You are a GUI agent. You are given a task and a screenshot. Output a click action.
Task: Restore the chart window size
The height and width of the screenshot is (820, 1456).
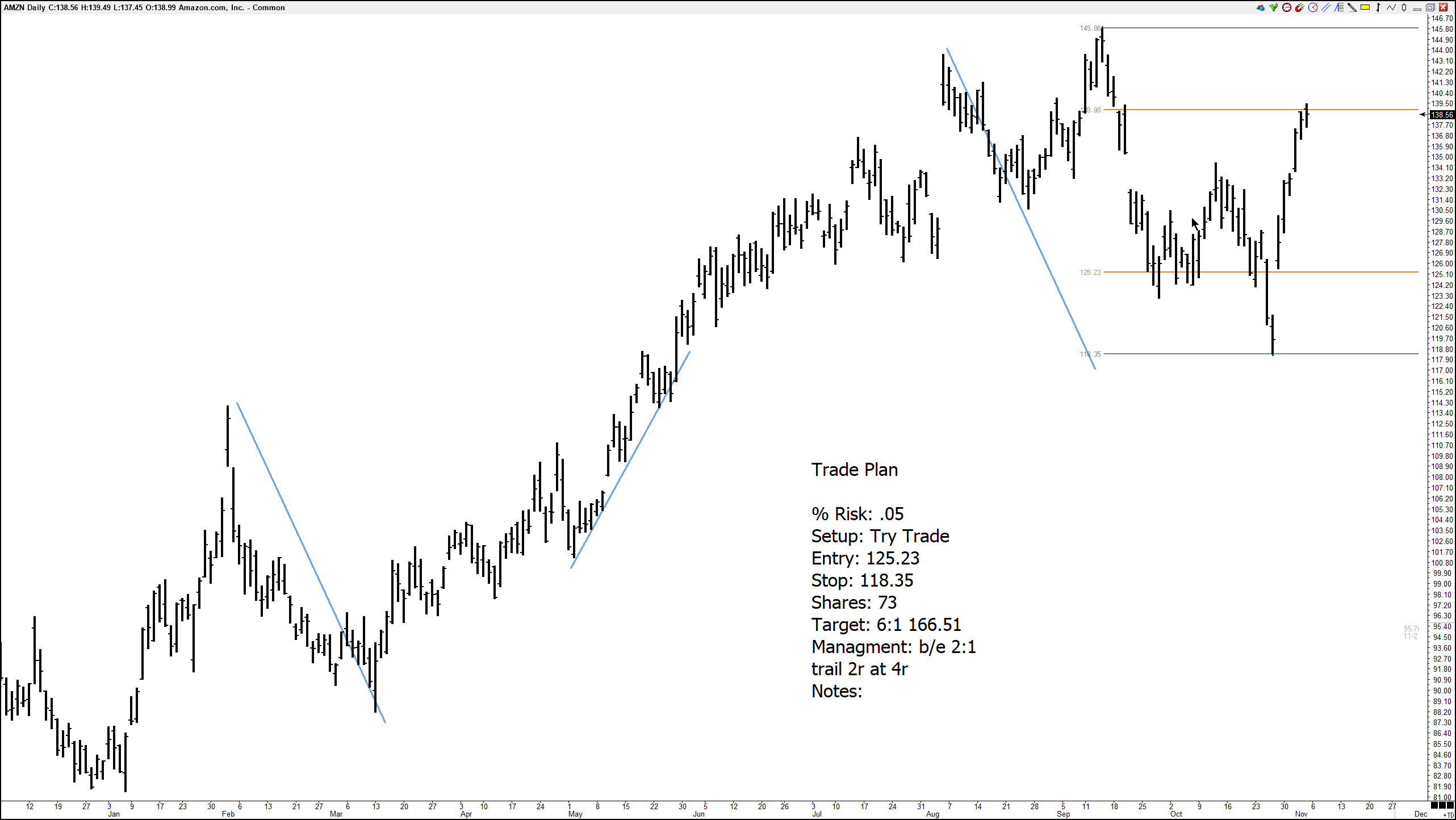click(1430, 8)
